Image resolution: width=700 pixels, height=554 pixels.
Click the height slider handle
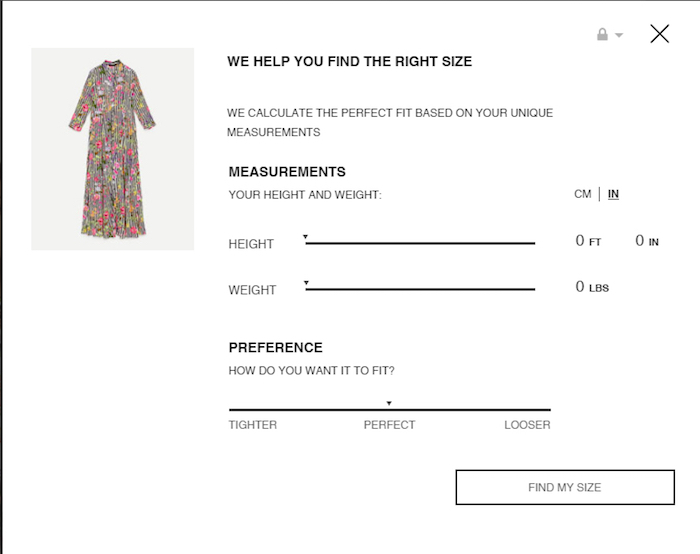pyautogui.click(x=306, y=239)
